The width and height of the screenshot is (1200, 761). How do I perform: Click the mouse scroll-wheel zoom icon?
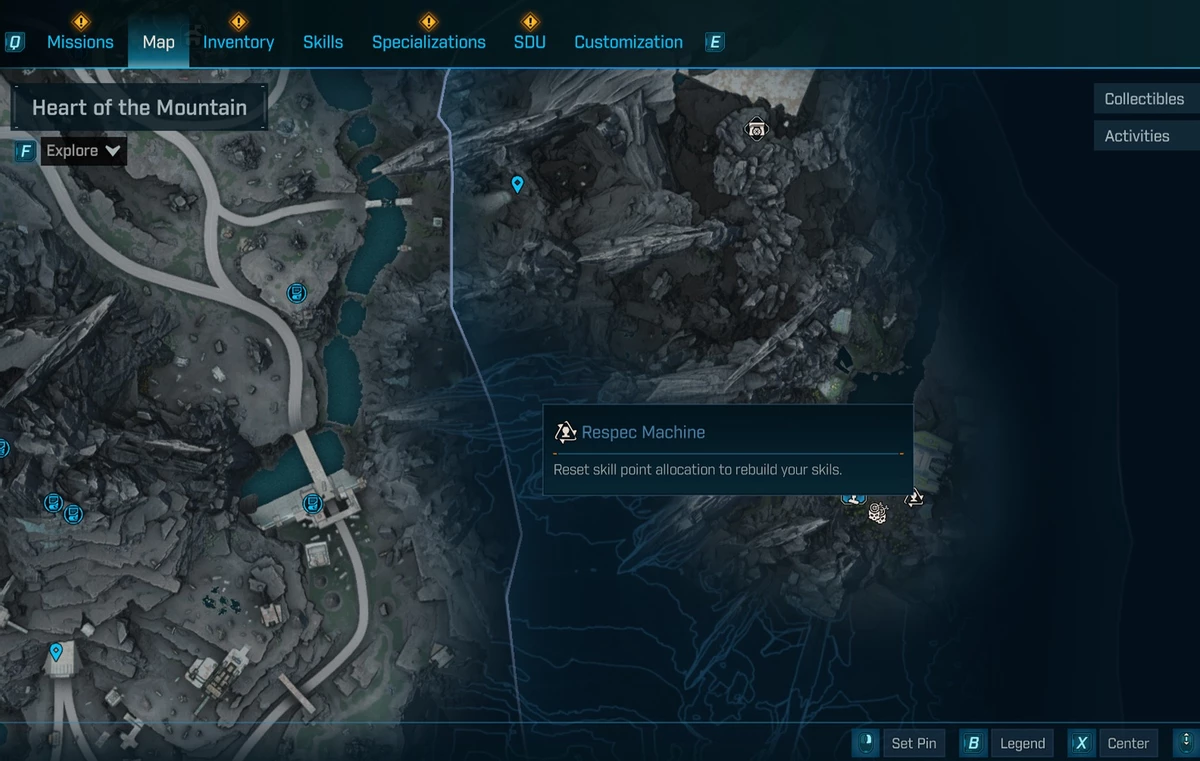click(1185, 743)
